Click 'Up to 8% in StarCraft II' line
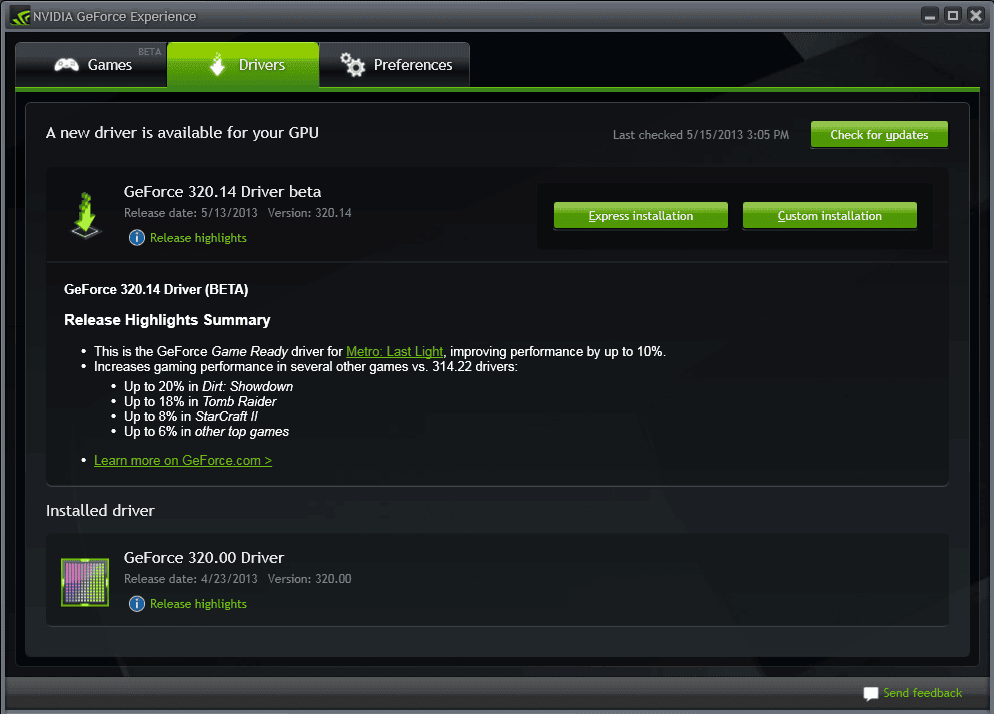994x714 pixels. click(x=191, y=417)
